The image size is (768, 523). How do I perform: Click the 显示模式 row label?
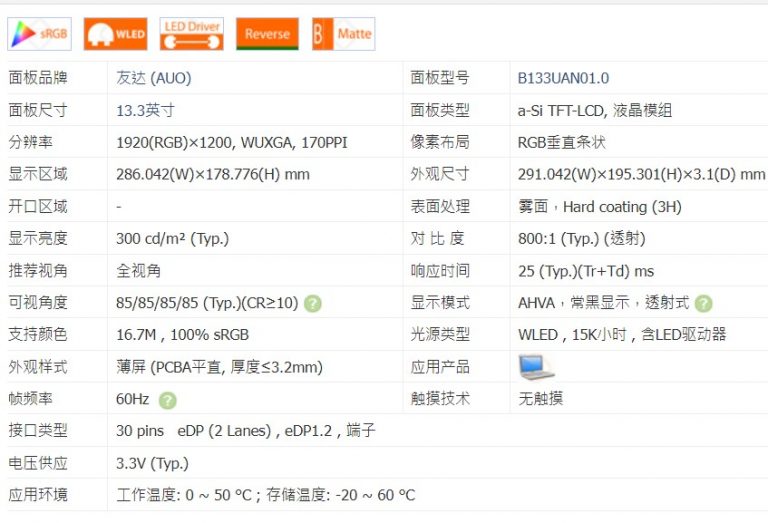point(440,303)
